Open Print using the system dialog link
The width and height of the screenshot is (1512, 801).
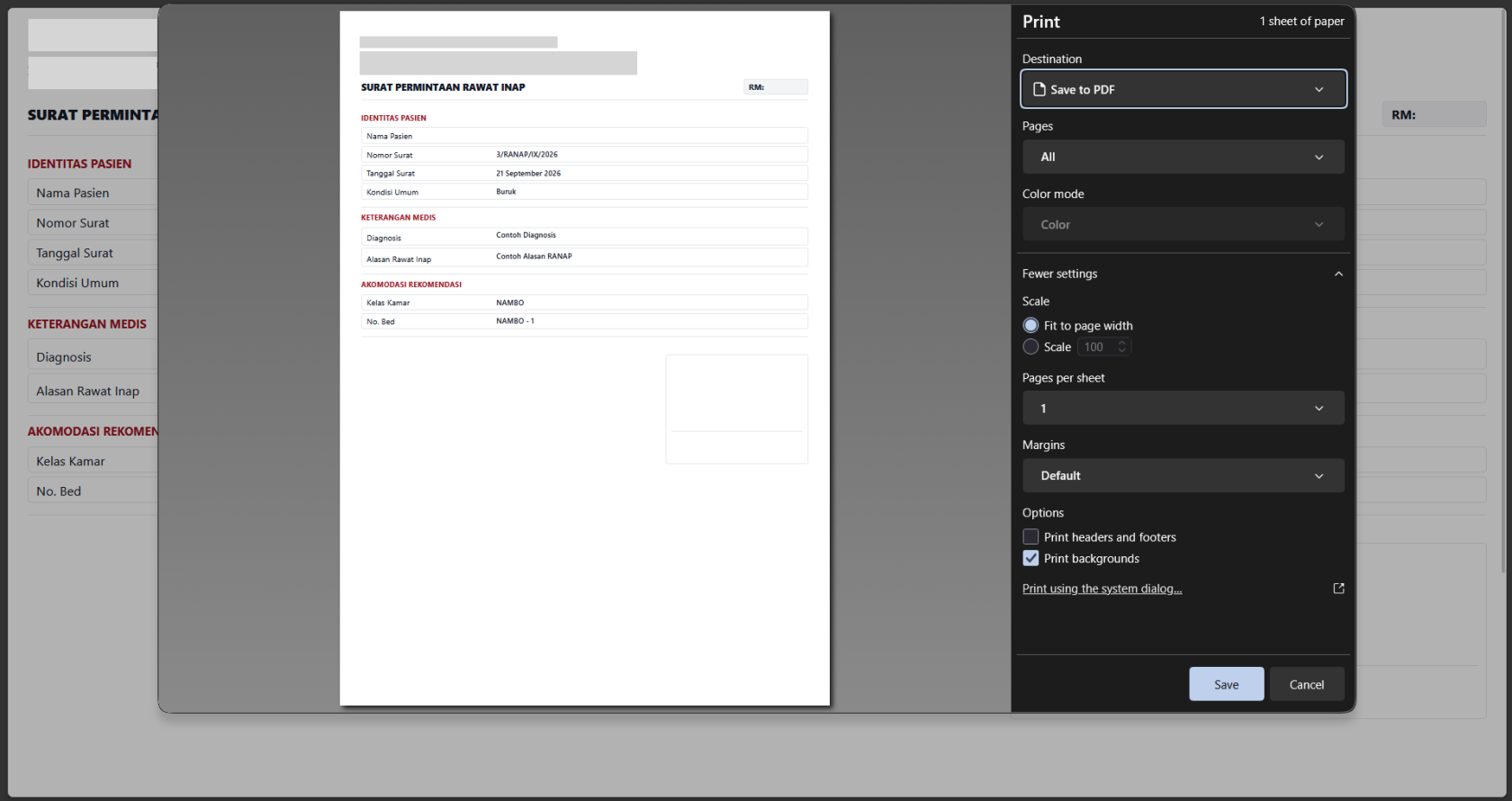[1102, 589]
